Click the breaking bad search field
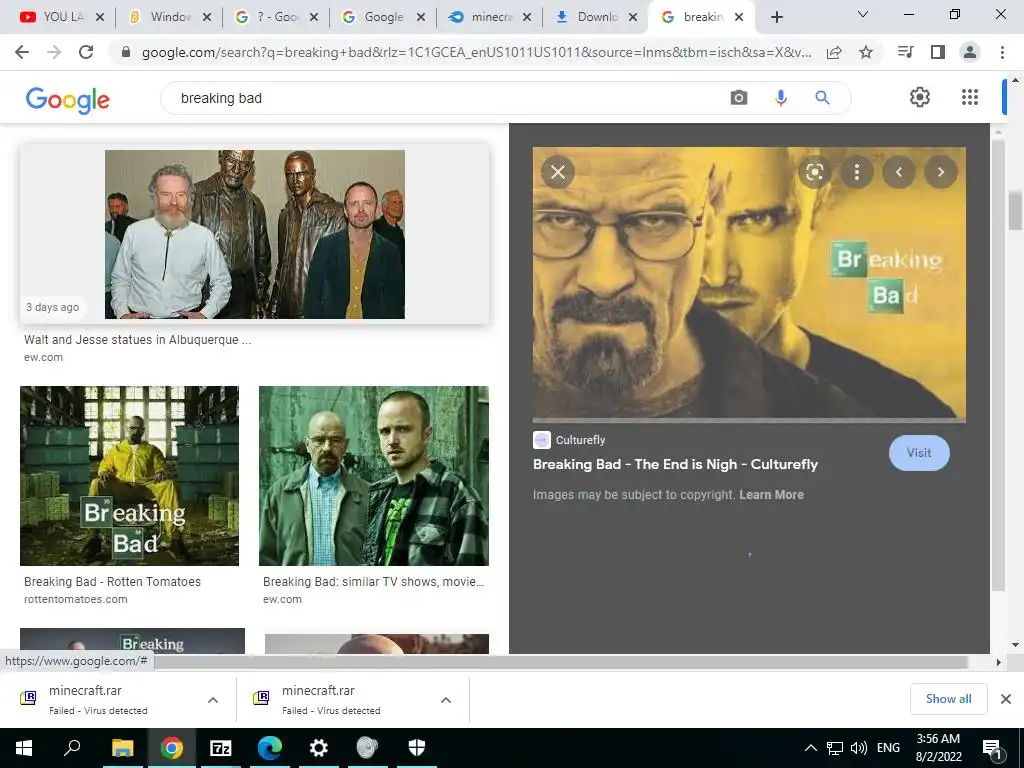The height and width of the screenshot is (768, 1024). (x=444, y=98)
